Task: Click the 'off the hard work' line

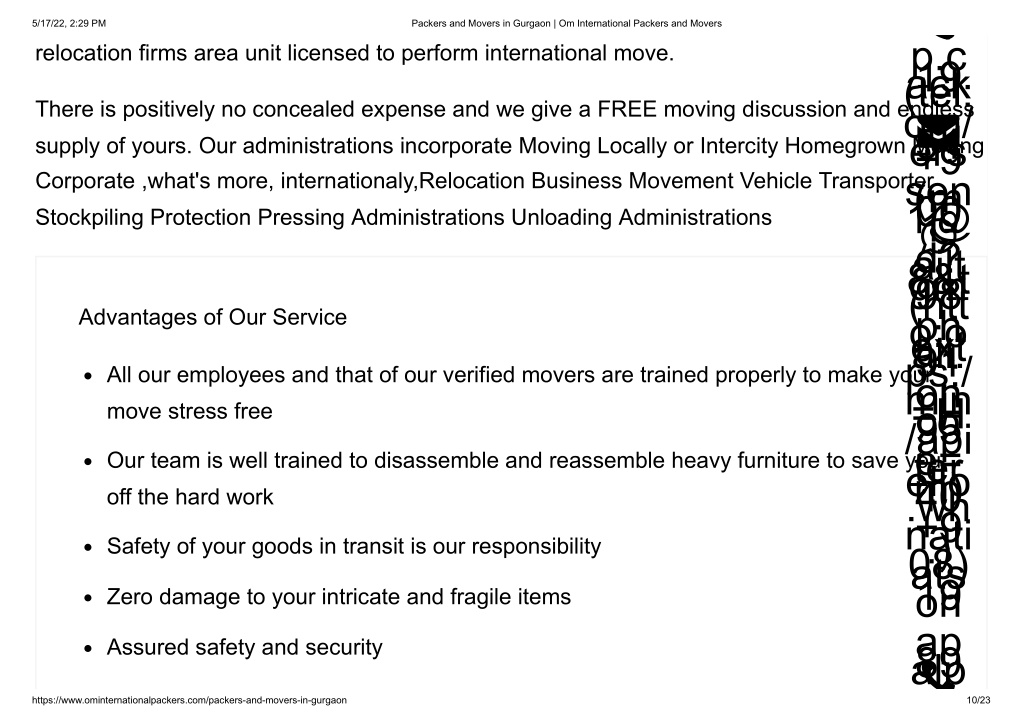Action: coord(189,497)
